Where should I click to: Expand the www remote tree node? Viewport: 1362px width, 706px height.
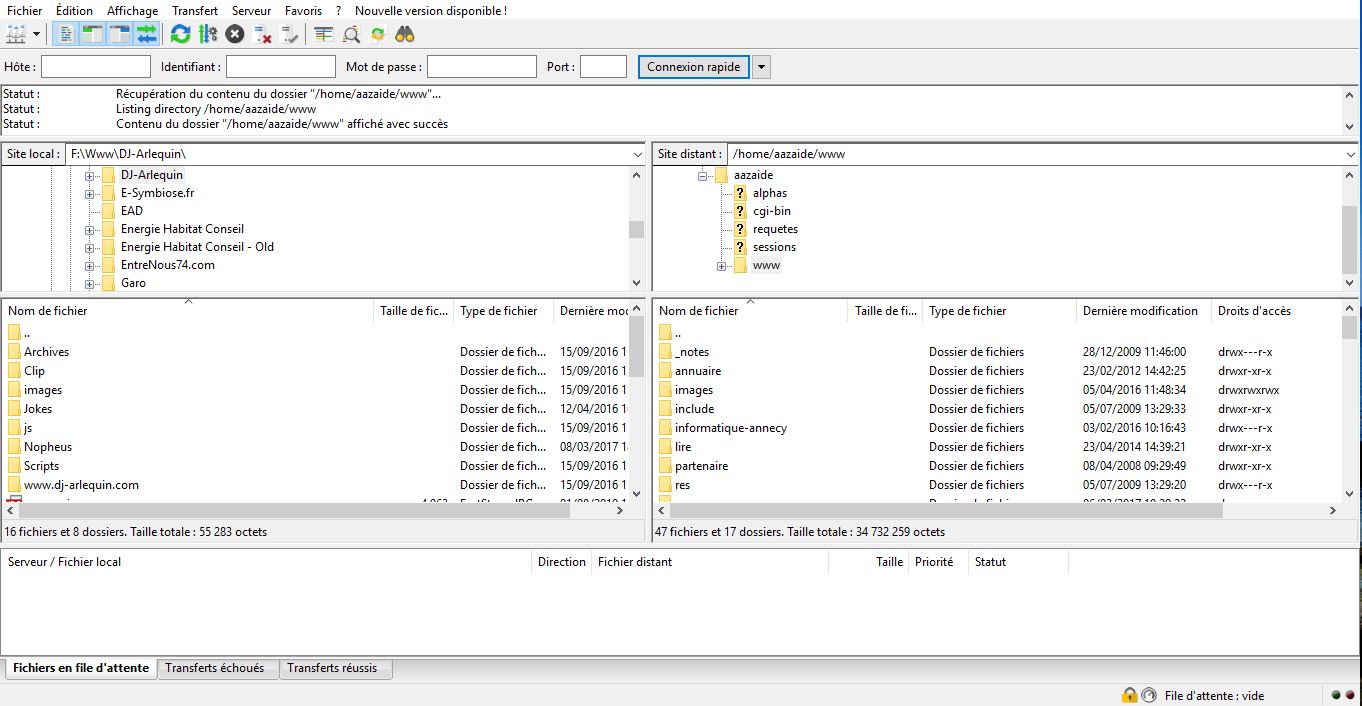pyautogui.click(x=721, y=265)
